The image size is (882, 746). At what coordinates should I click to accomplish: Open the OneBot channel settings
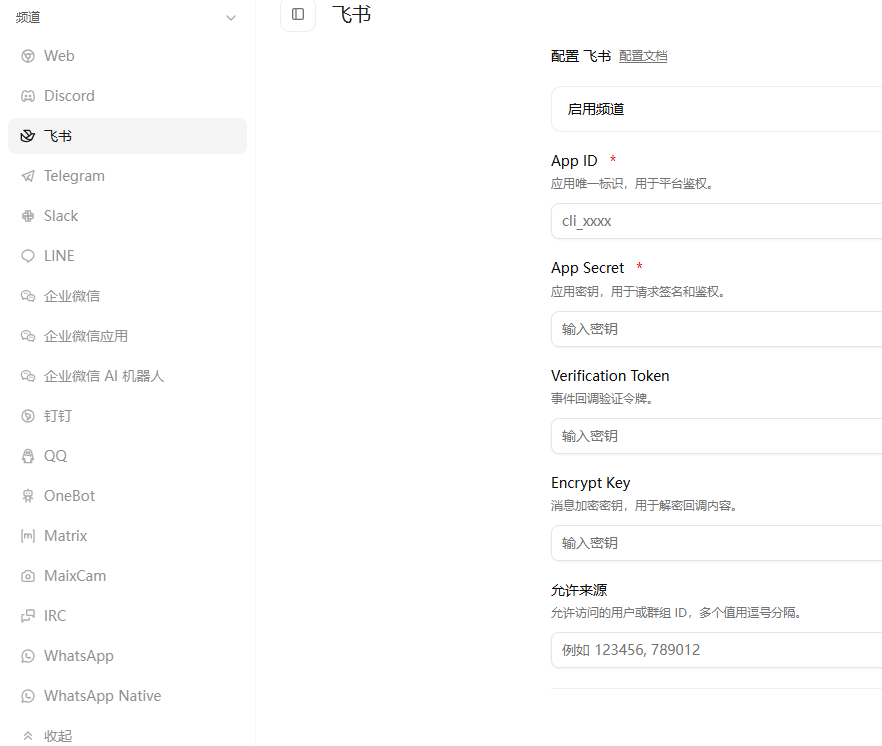coord(69,496)
